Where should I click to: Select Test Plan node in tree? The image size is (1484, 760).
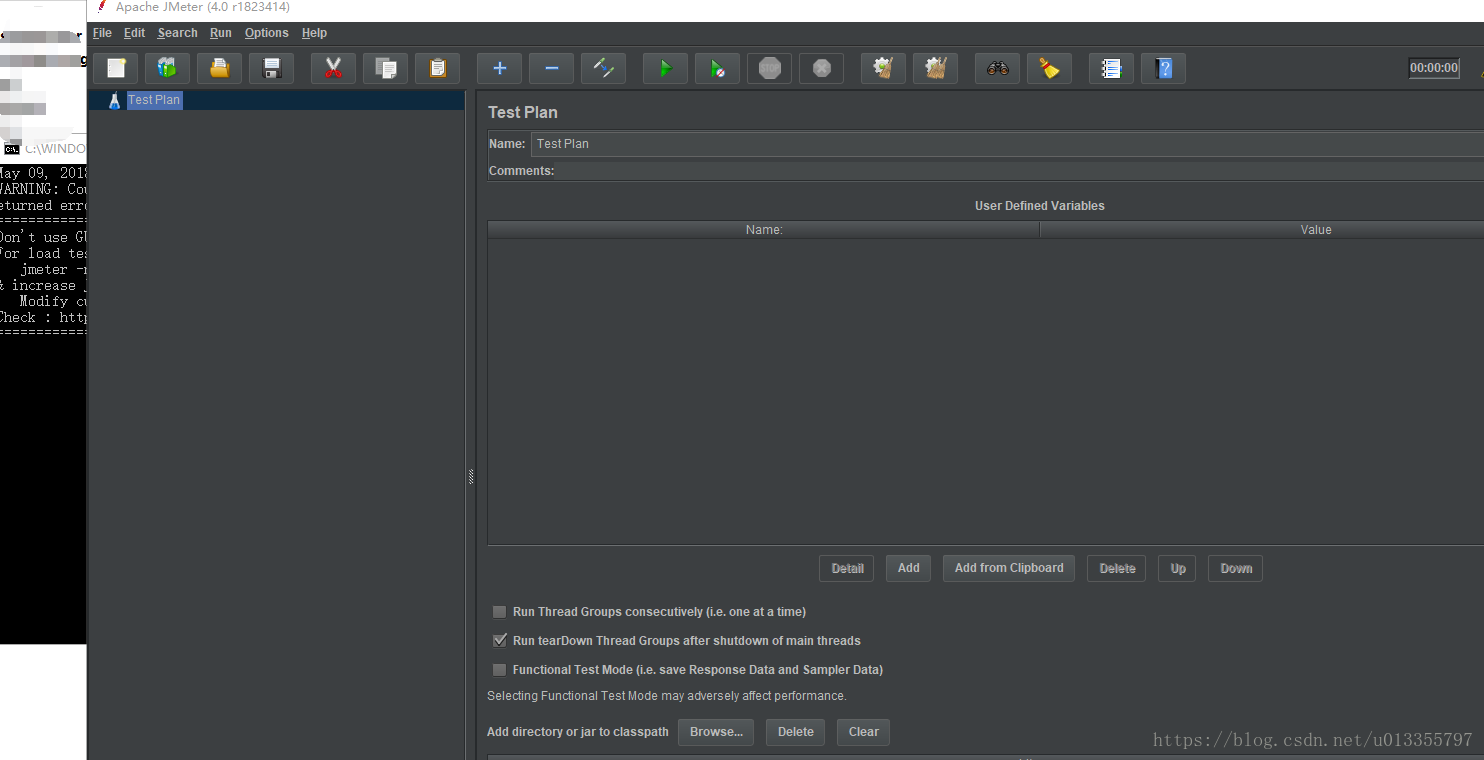pyautogui.click(x=154, y=100)
